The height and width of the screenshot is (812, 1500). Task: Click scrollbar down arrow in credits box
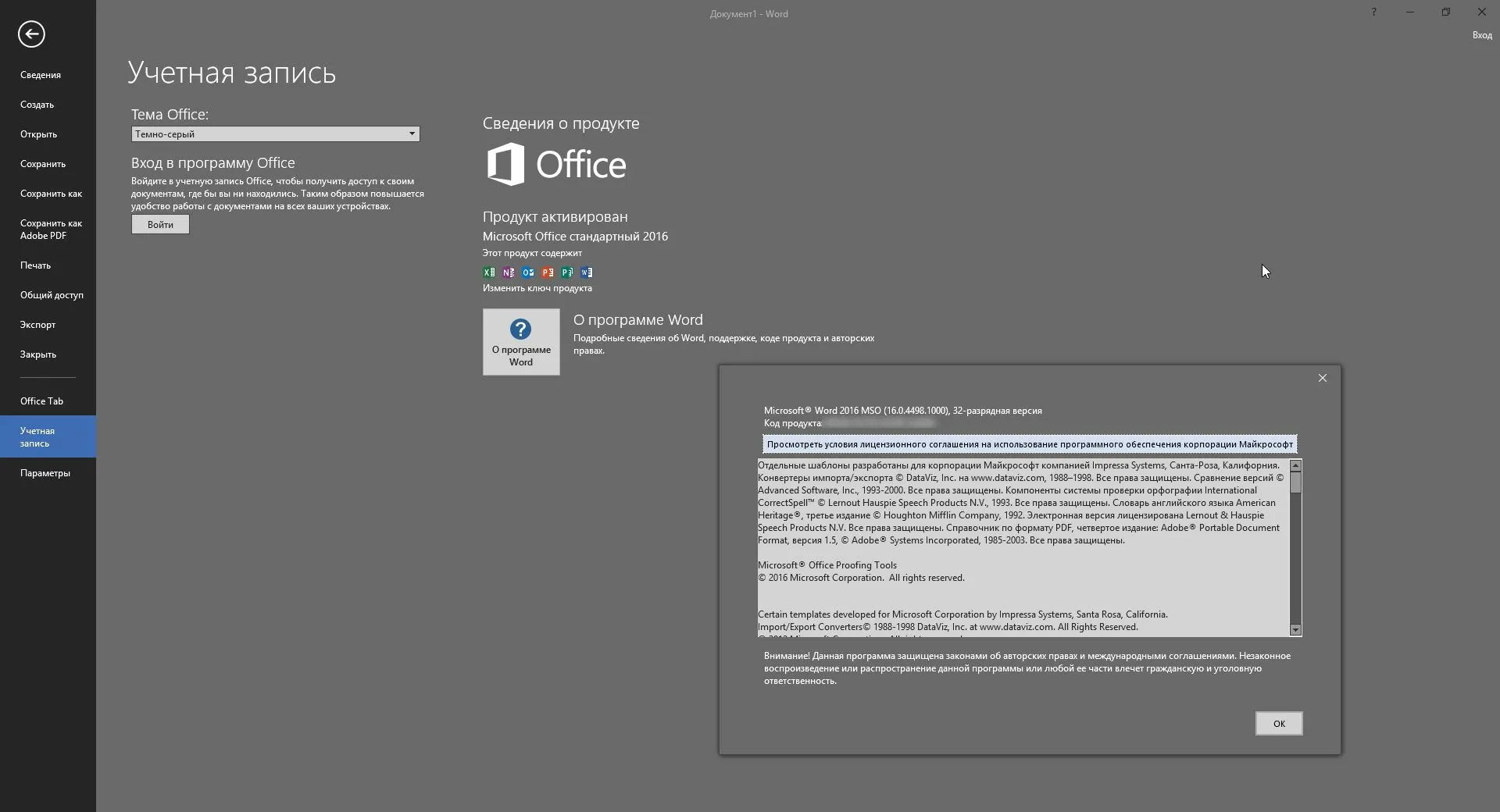pos(1295,630)
